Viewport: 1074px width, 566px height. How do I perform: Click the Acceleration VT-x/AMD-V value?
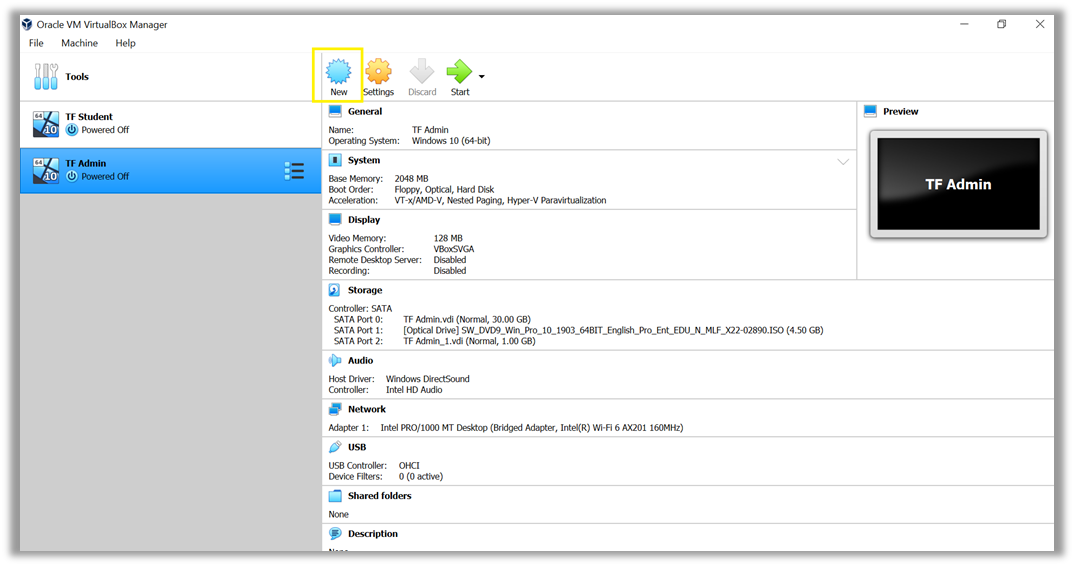[500, 200]
